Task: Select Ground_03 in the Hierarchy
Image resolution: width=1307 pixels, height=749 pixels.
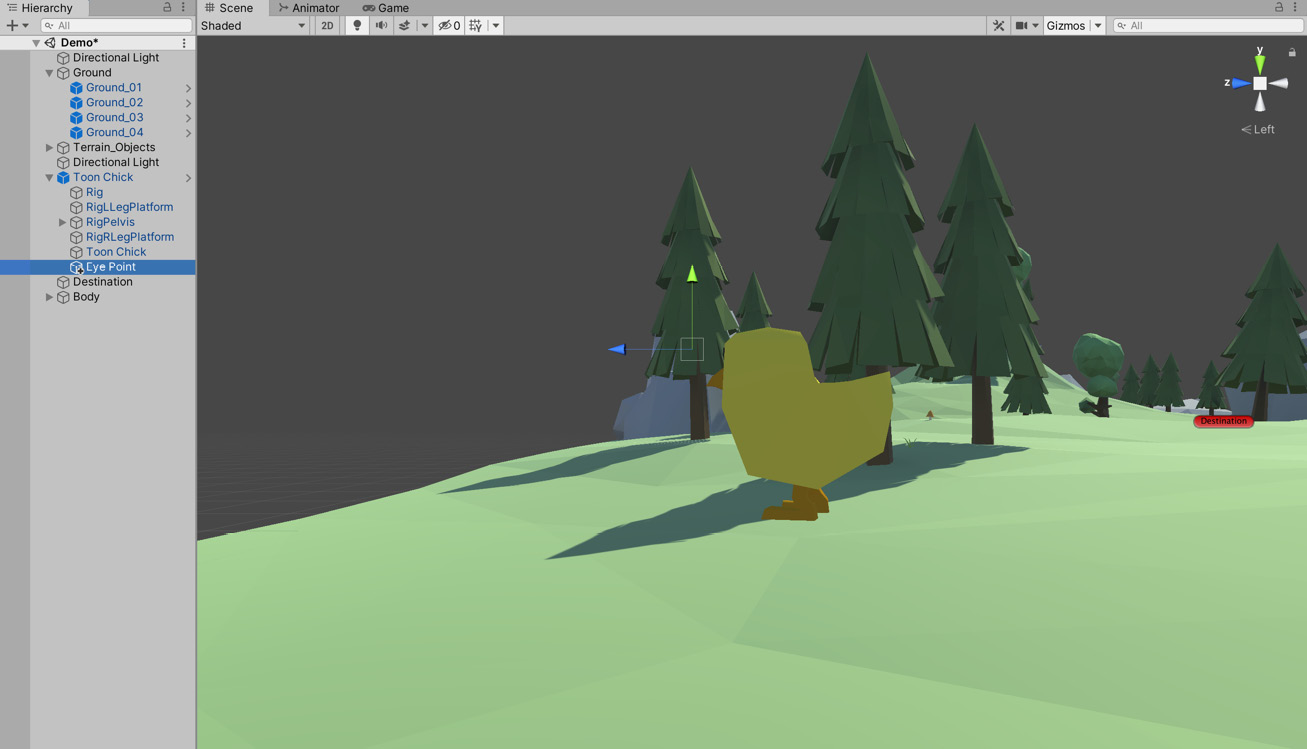Action: point(114,117)
